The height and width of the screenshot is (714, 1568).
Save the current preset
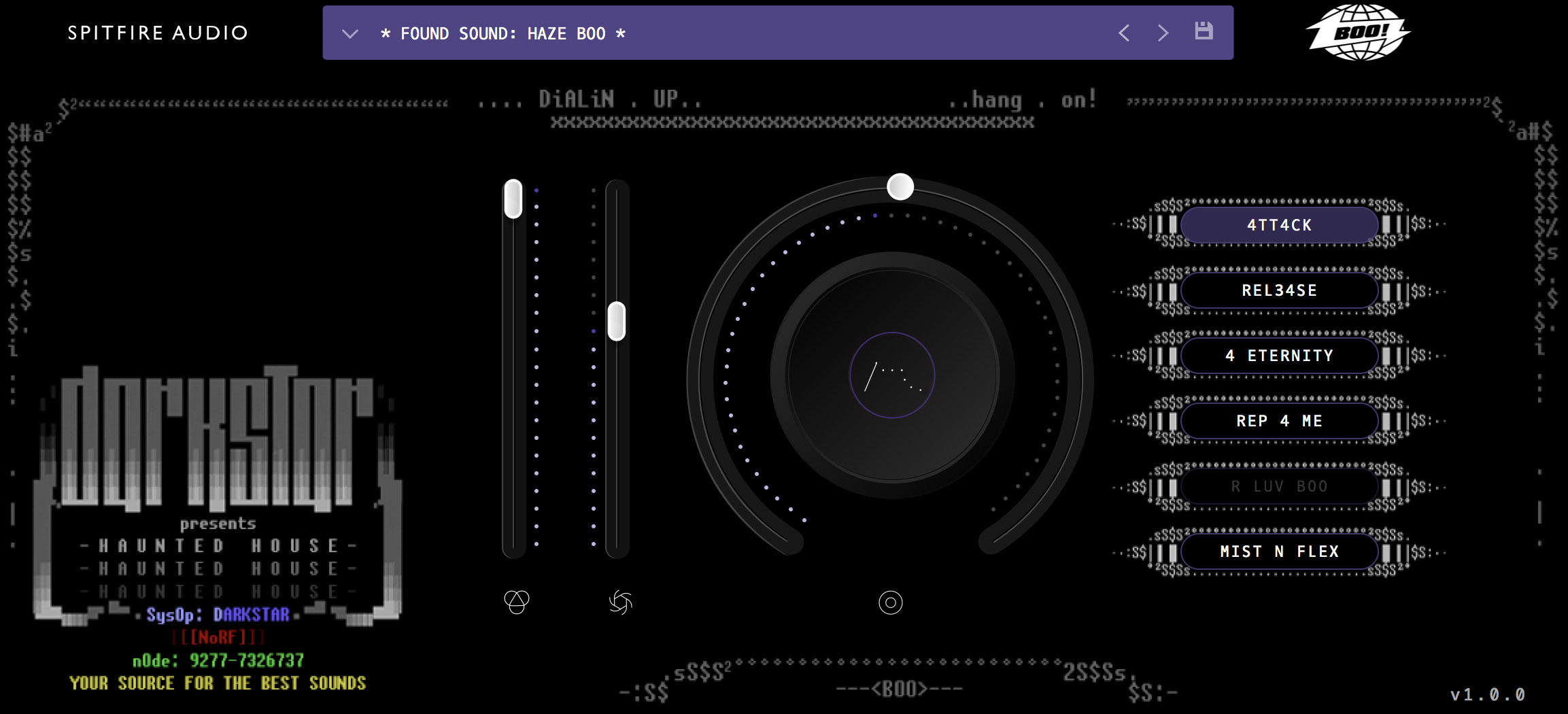pyautogui.click(x=1204, y=31)
